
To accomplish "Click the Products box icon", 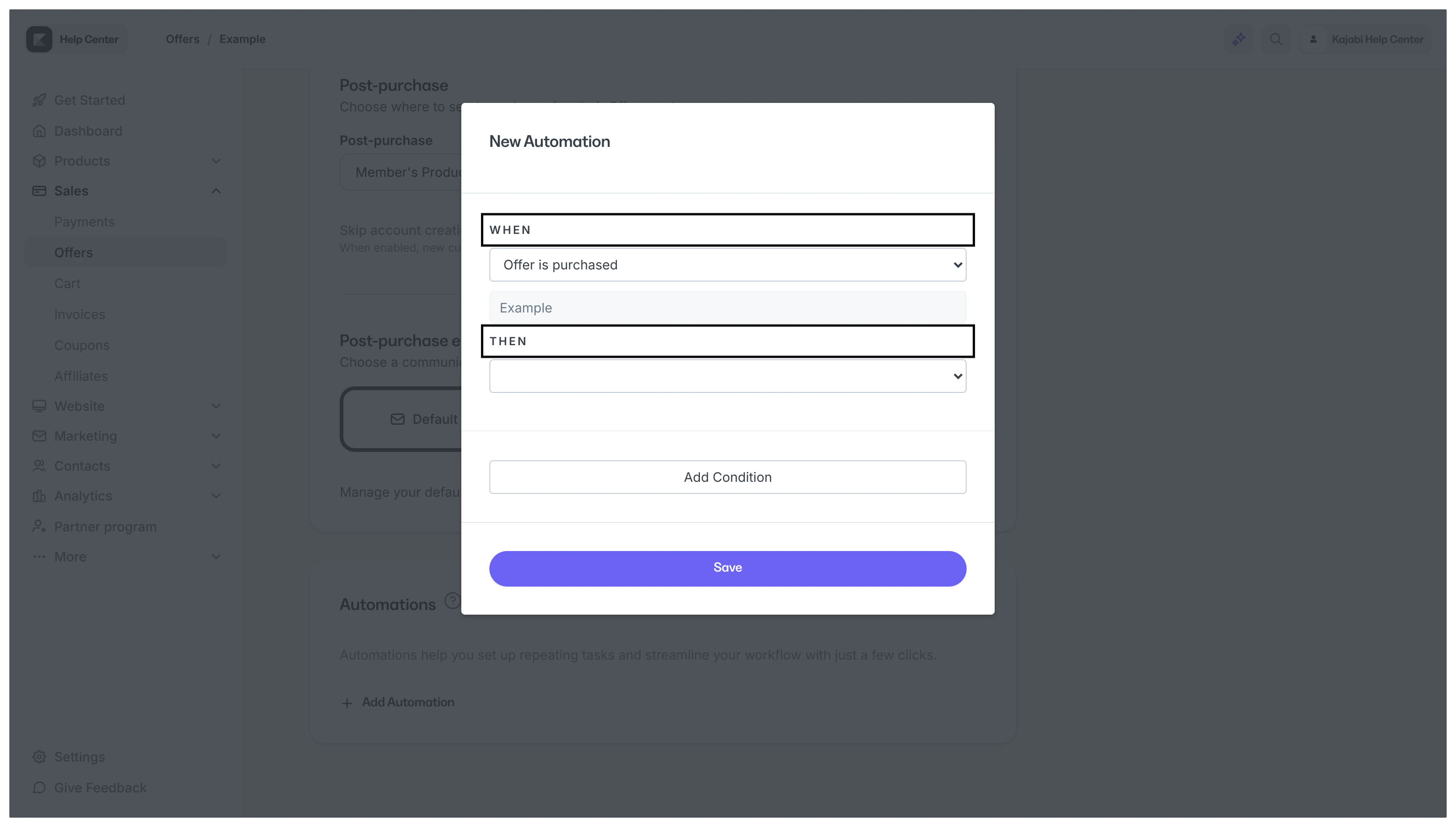I will [39, 161].
